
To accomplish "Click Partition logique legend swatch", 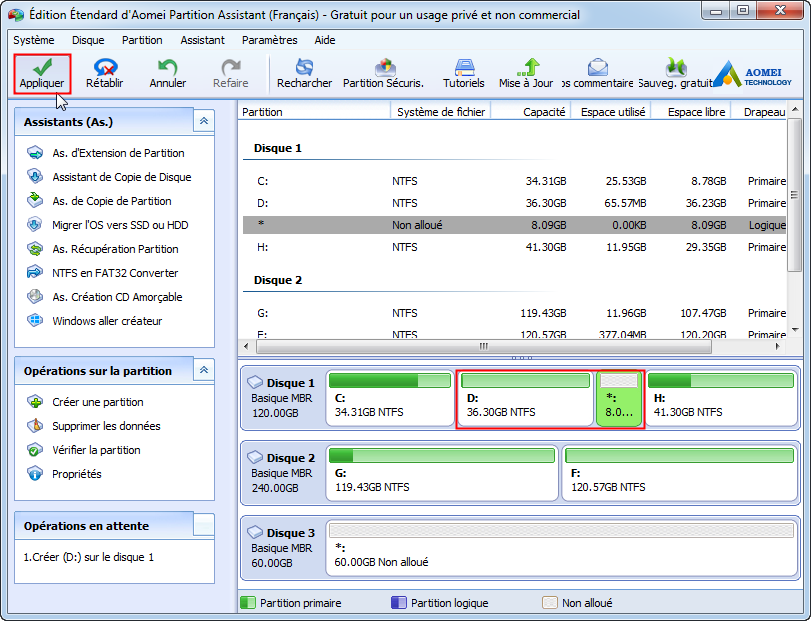I will tap(399, 602).
